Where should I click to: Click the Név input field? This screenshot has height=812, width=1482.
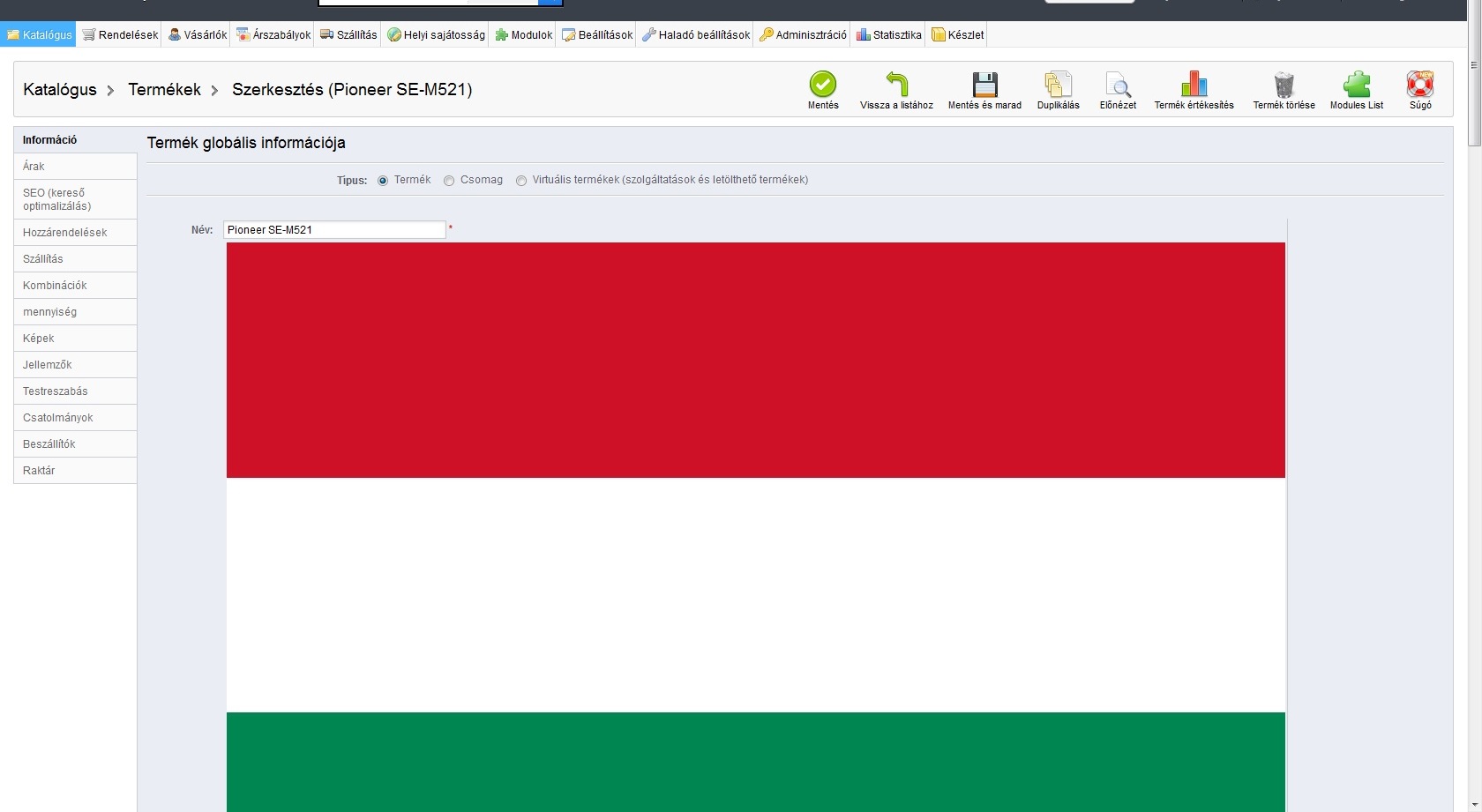tap(334, 230)
